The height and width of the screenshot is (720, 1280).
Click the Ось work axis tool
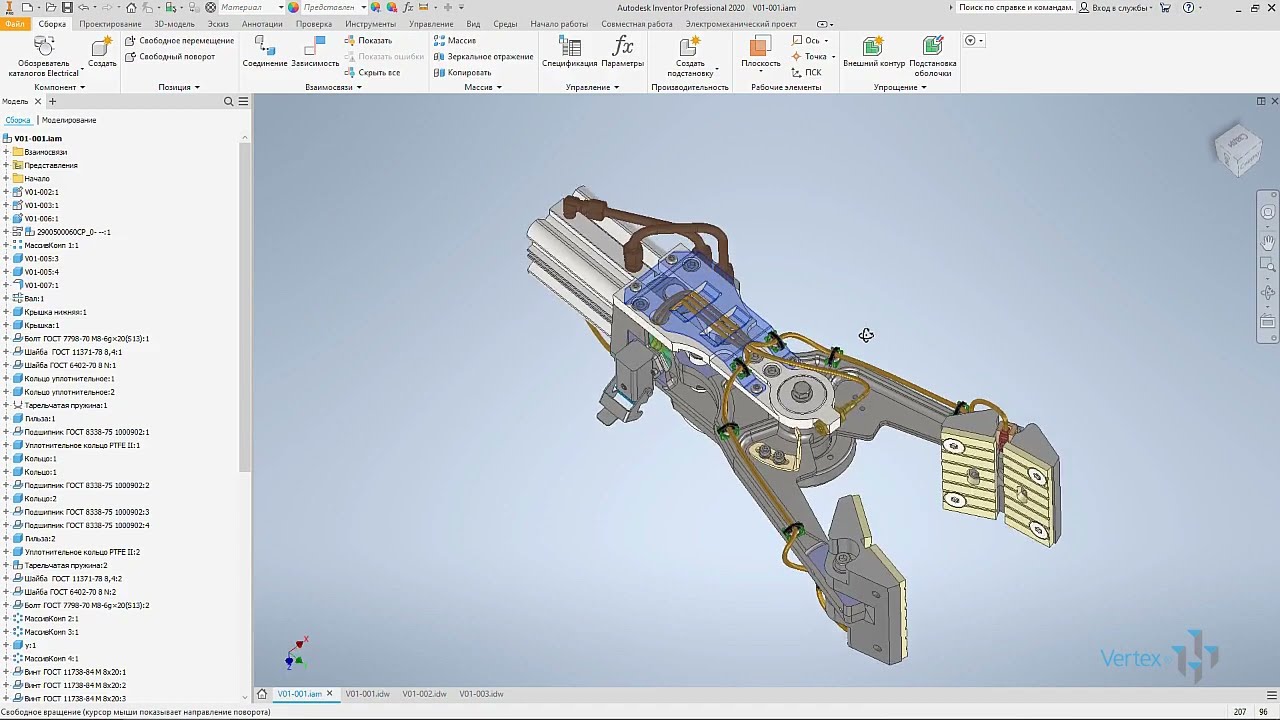click(x=810, y=41)
